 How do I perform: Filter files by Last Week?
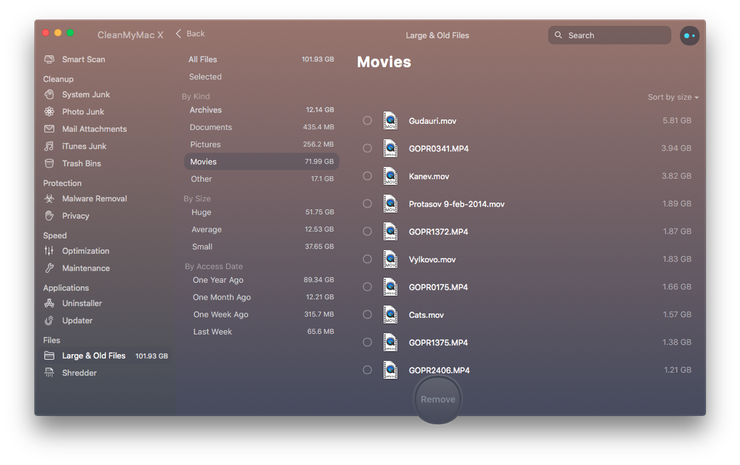coord(261,331)
